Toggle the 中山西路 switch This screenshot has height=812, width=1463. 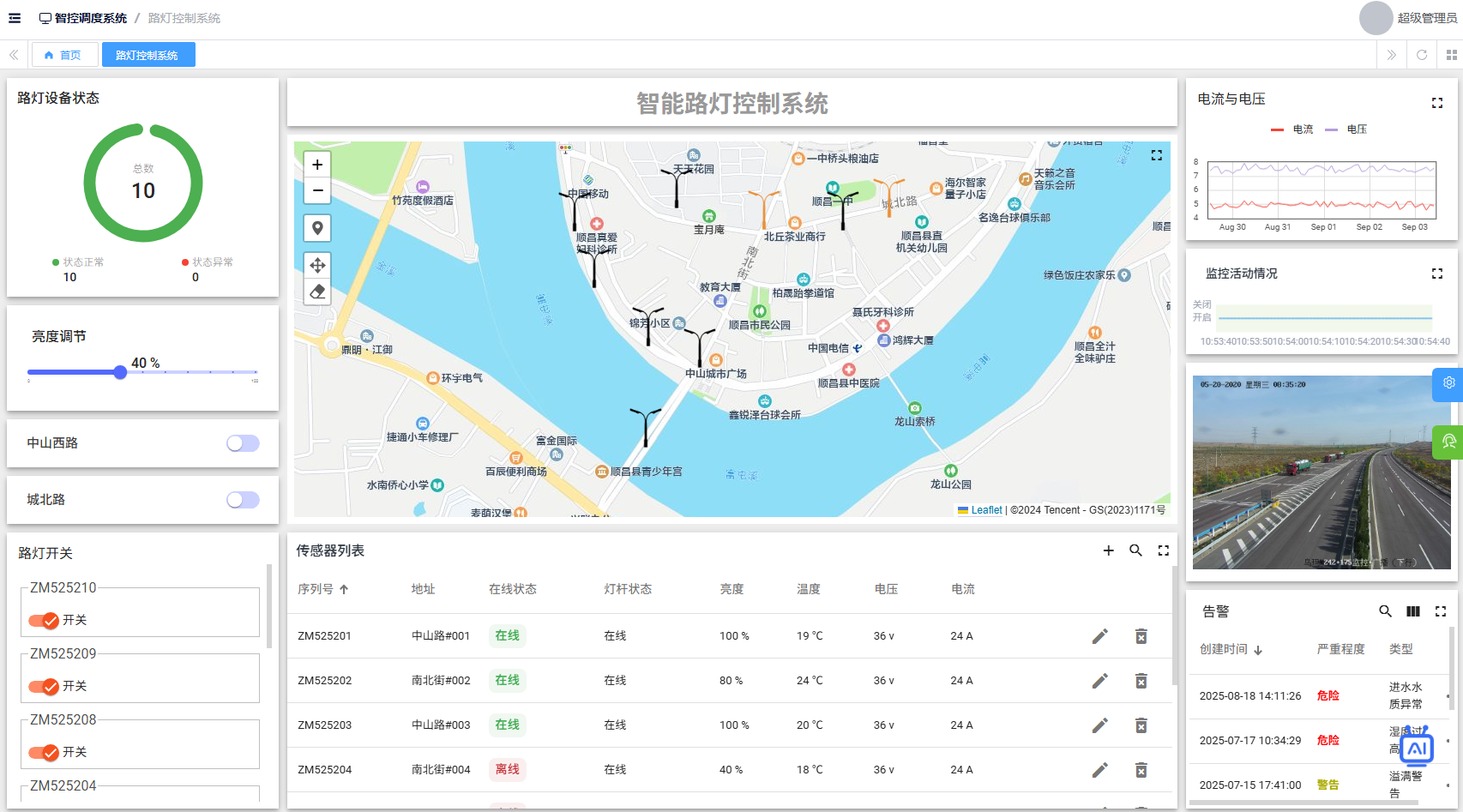pos(243,443)
